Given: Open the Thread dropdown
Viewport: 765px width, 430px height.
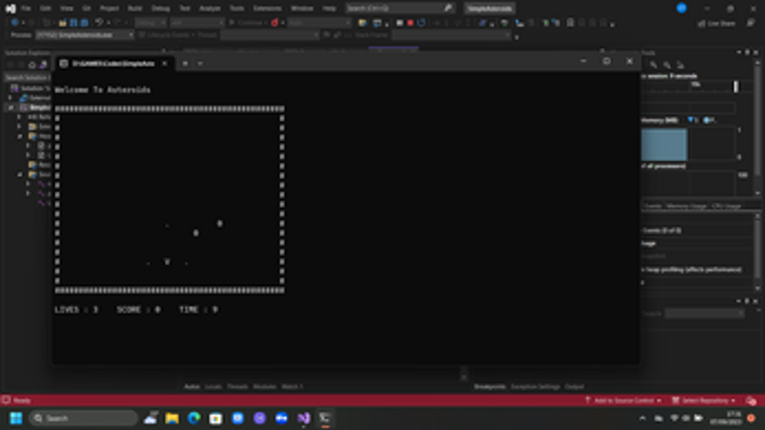Looking at the screenshot, I should 270,35.
